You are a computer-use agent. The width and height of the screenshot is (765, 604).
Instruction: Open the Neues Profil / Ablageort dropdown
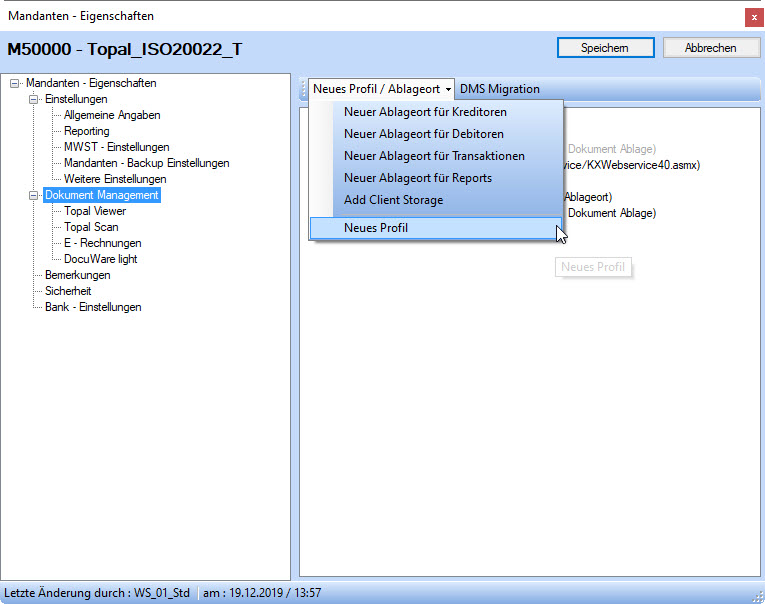381,89
